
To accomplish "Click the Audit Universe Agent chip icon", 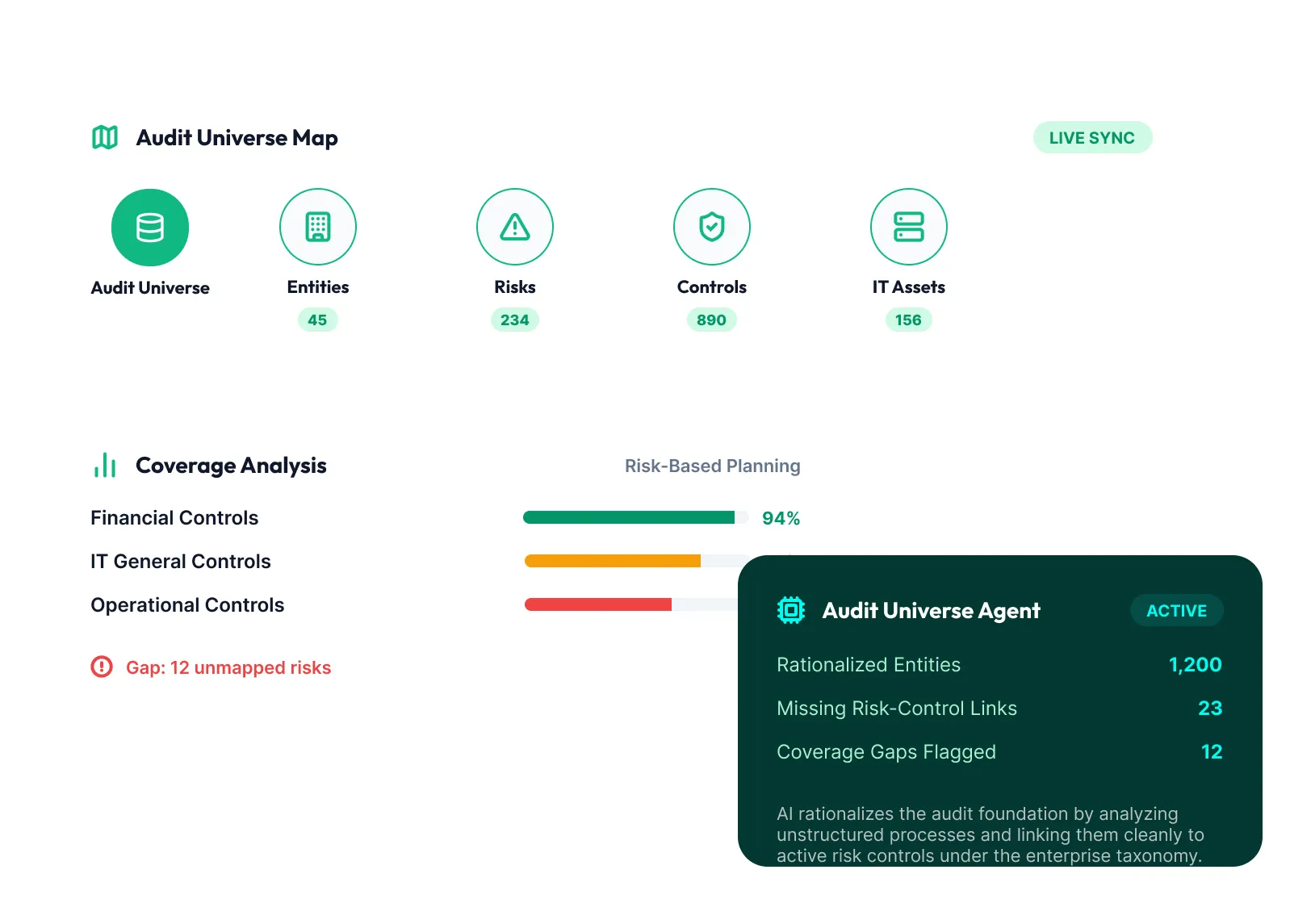I will point(791,610).
